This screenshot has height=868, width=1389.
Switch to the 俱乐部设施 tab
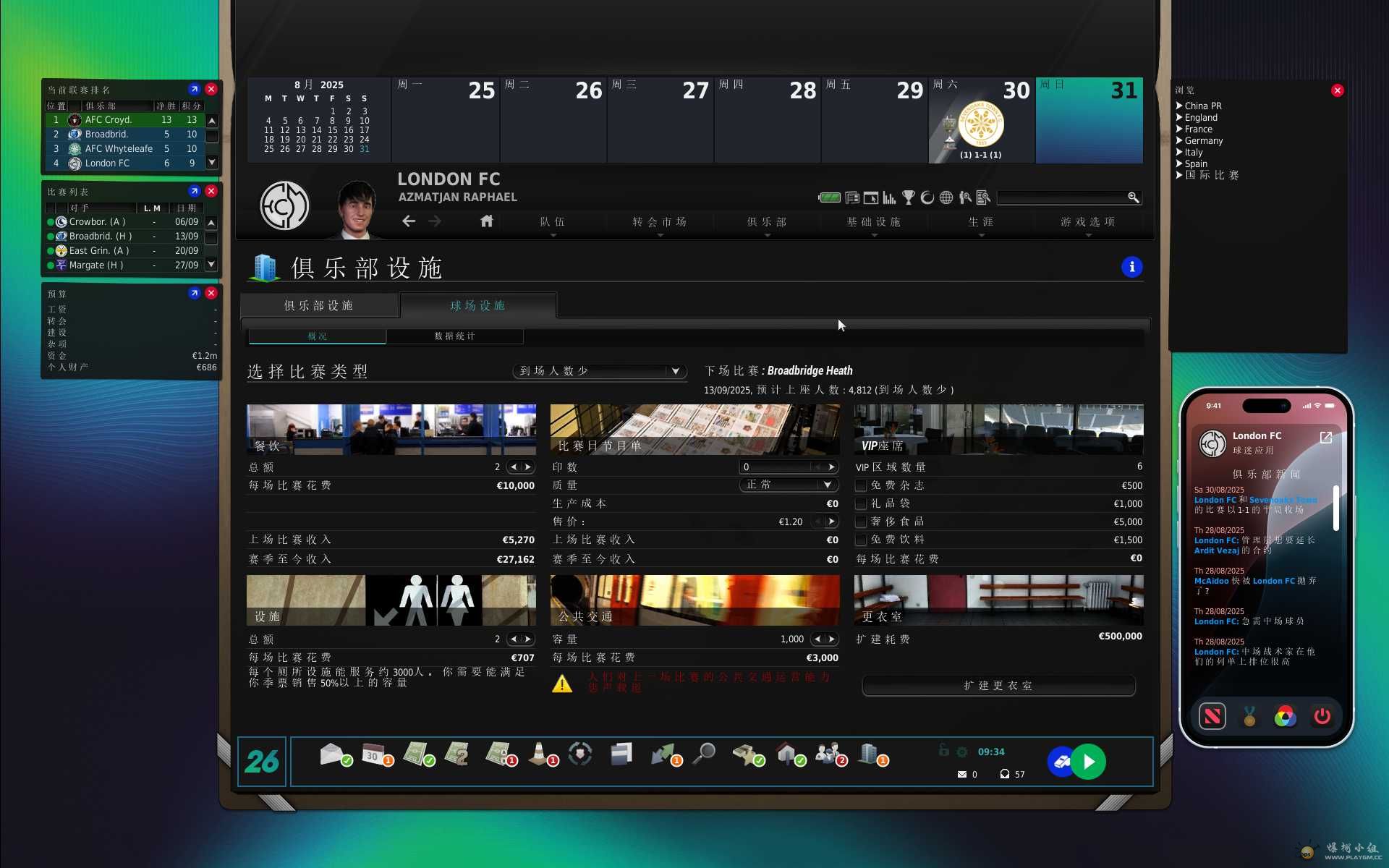click(319, 305)
